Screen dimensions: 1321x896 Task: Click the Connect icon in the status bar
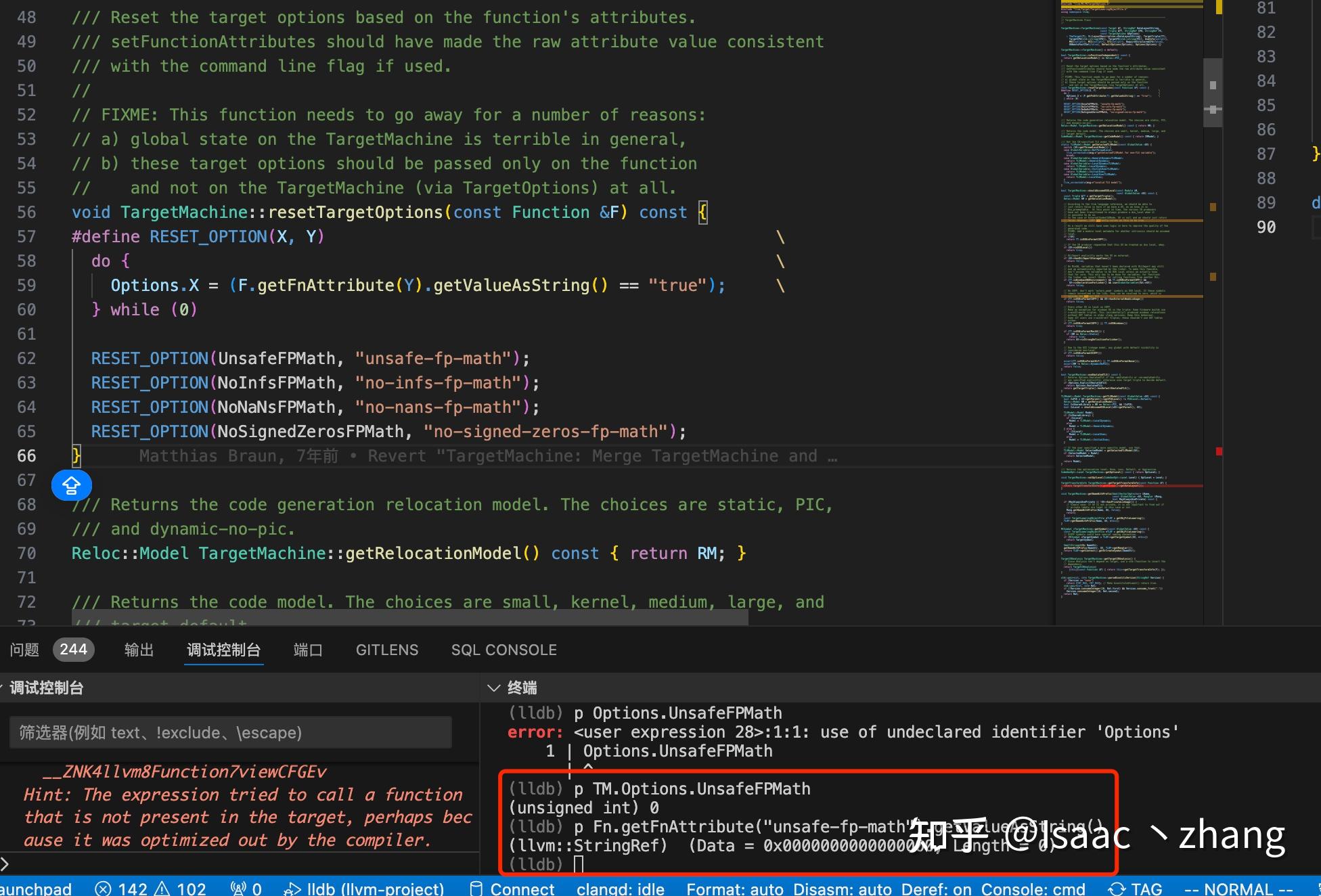(512, 888)
